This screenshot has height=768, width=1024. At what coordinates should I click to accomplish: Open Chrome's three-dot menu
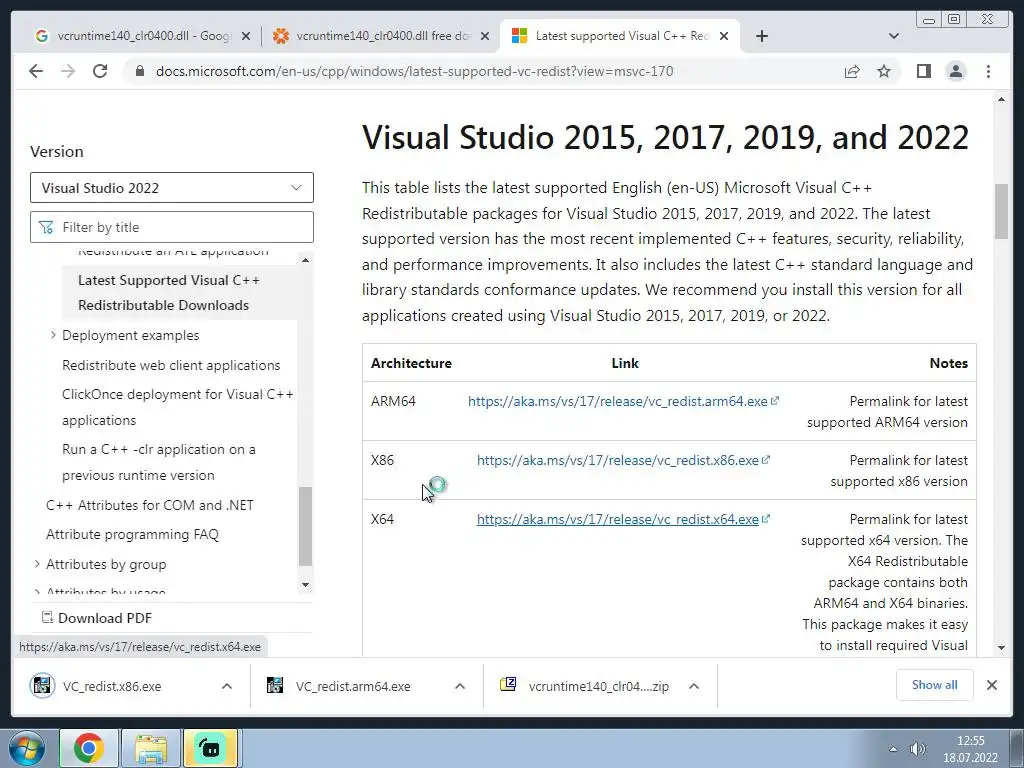pyautogui.click(x=988, y=71)
